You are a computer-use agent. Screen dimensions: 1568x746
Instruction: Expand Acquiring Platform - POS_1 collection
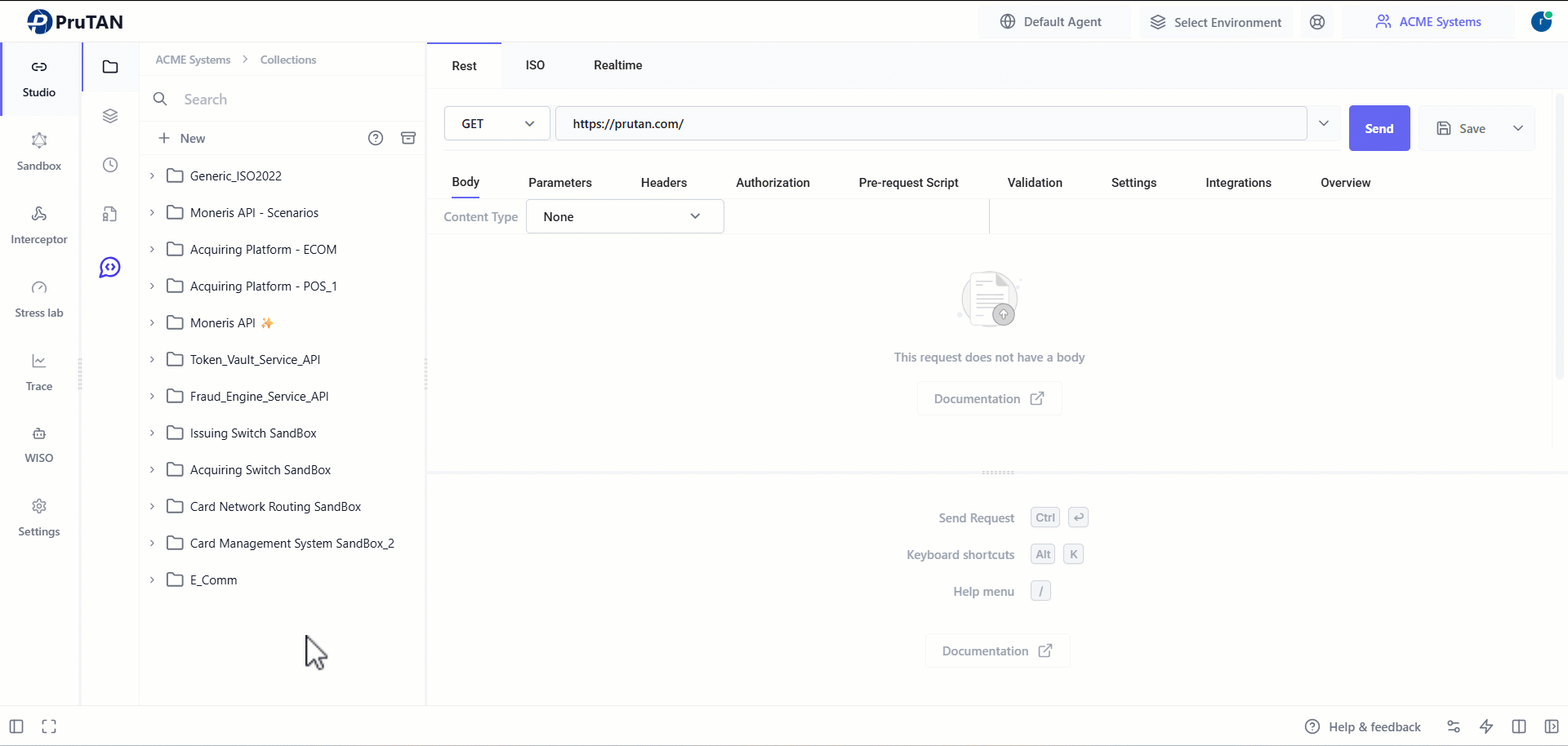152,286
